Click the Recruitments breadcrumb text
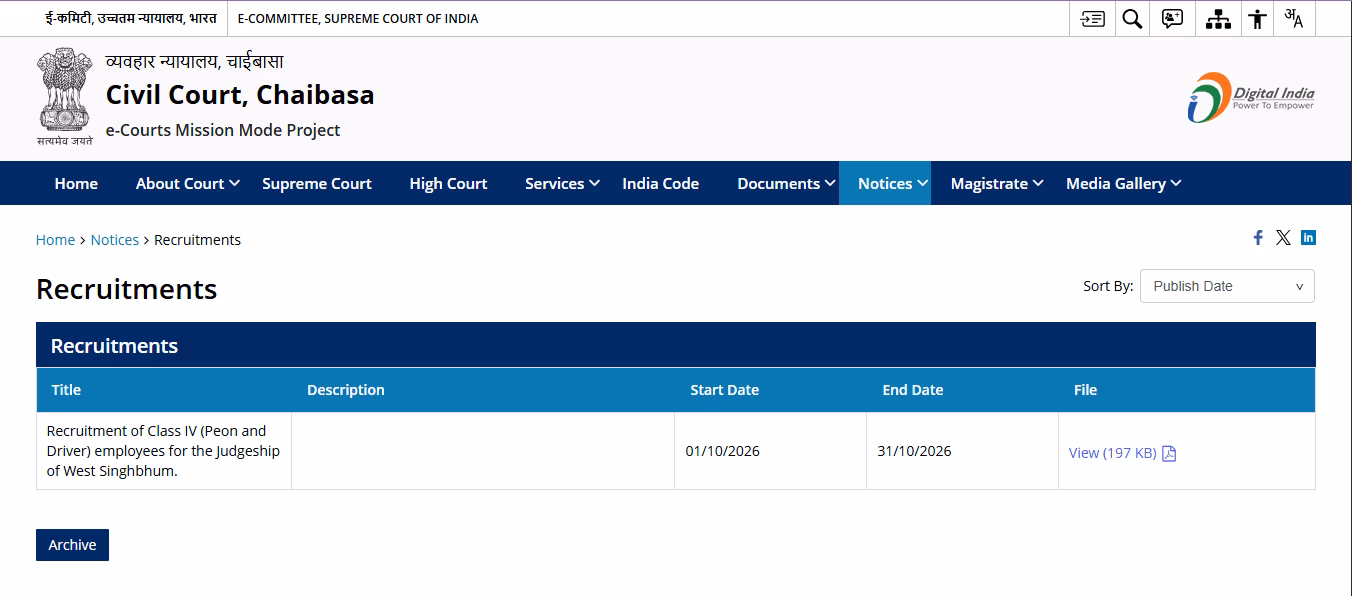 tap(197, 240)
